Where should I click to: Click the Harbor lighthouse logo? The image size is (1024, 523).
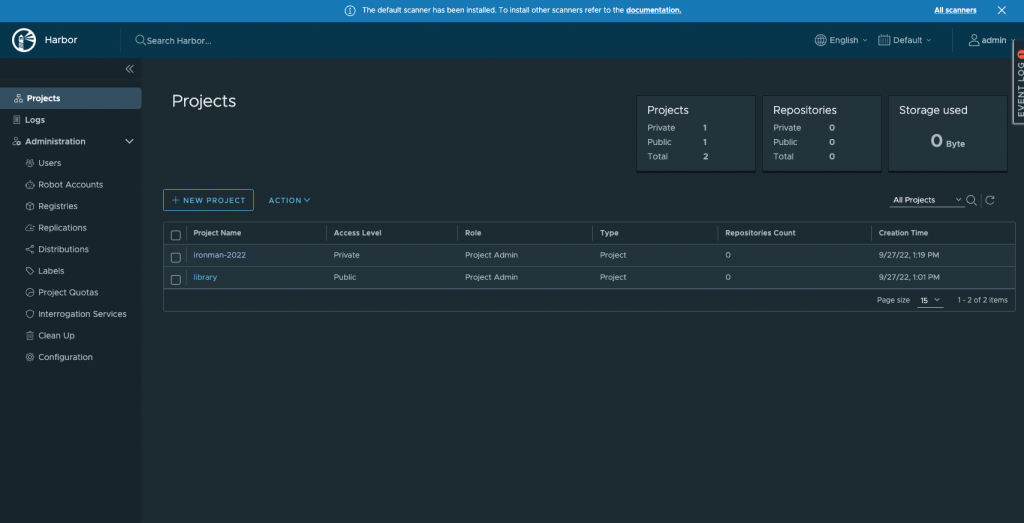[x=24, y=40]
